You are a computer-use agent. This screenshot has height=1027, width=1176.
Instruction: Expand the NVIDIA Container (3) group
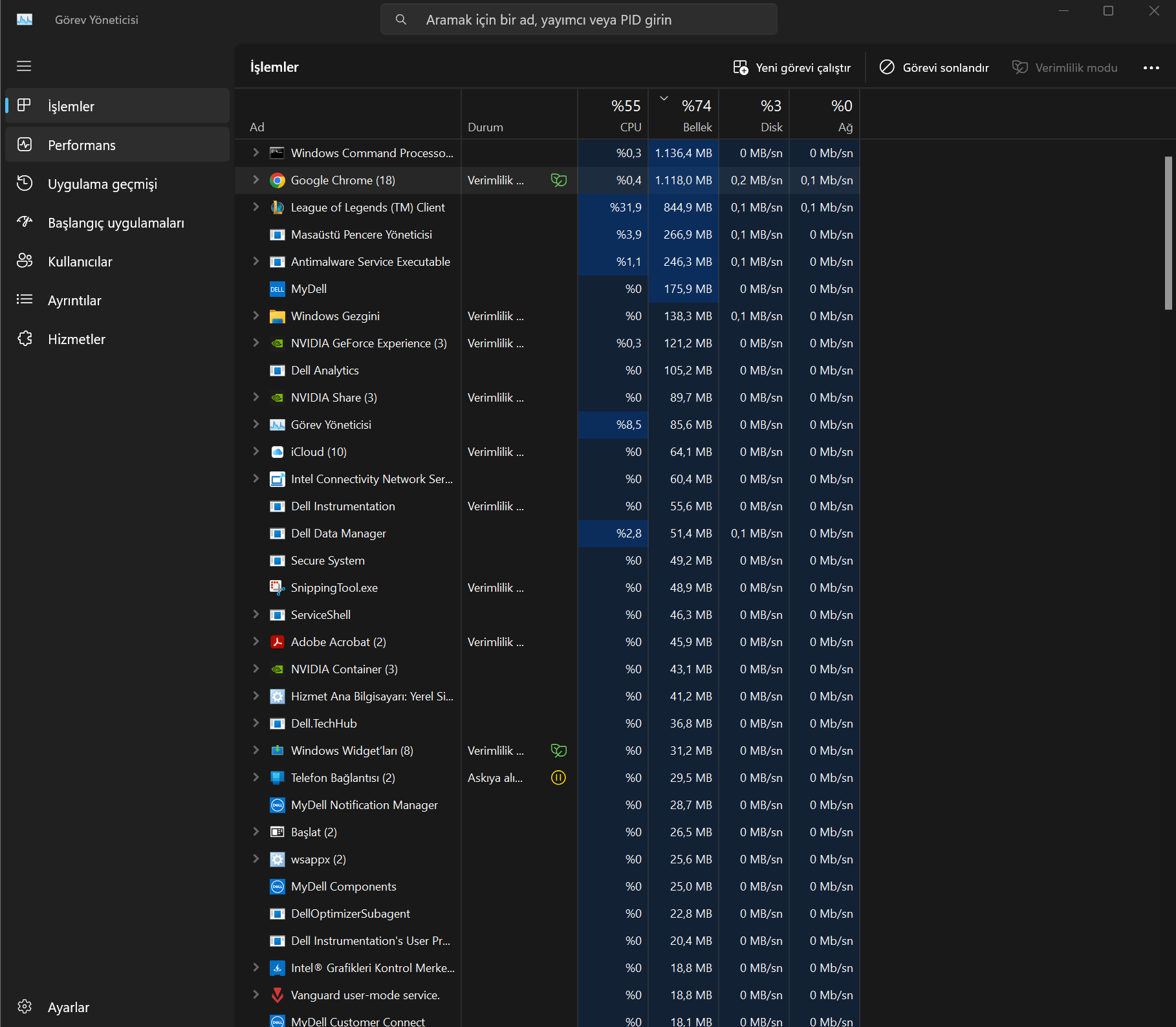pyautogui.click(x=256, y=669)
